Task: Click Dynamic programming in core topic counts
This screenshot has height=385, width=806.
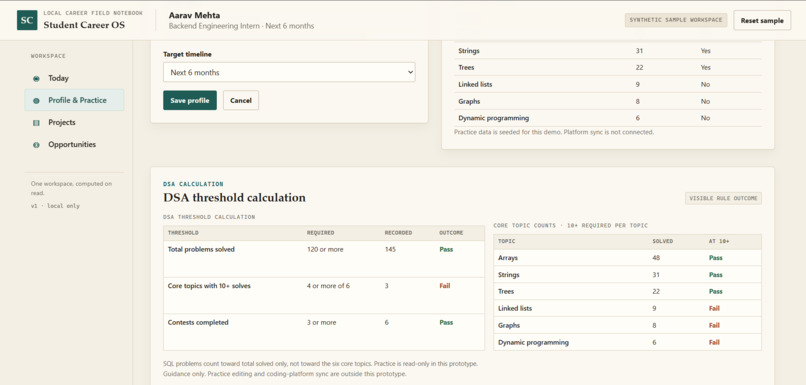Action: coord(533,342)
